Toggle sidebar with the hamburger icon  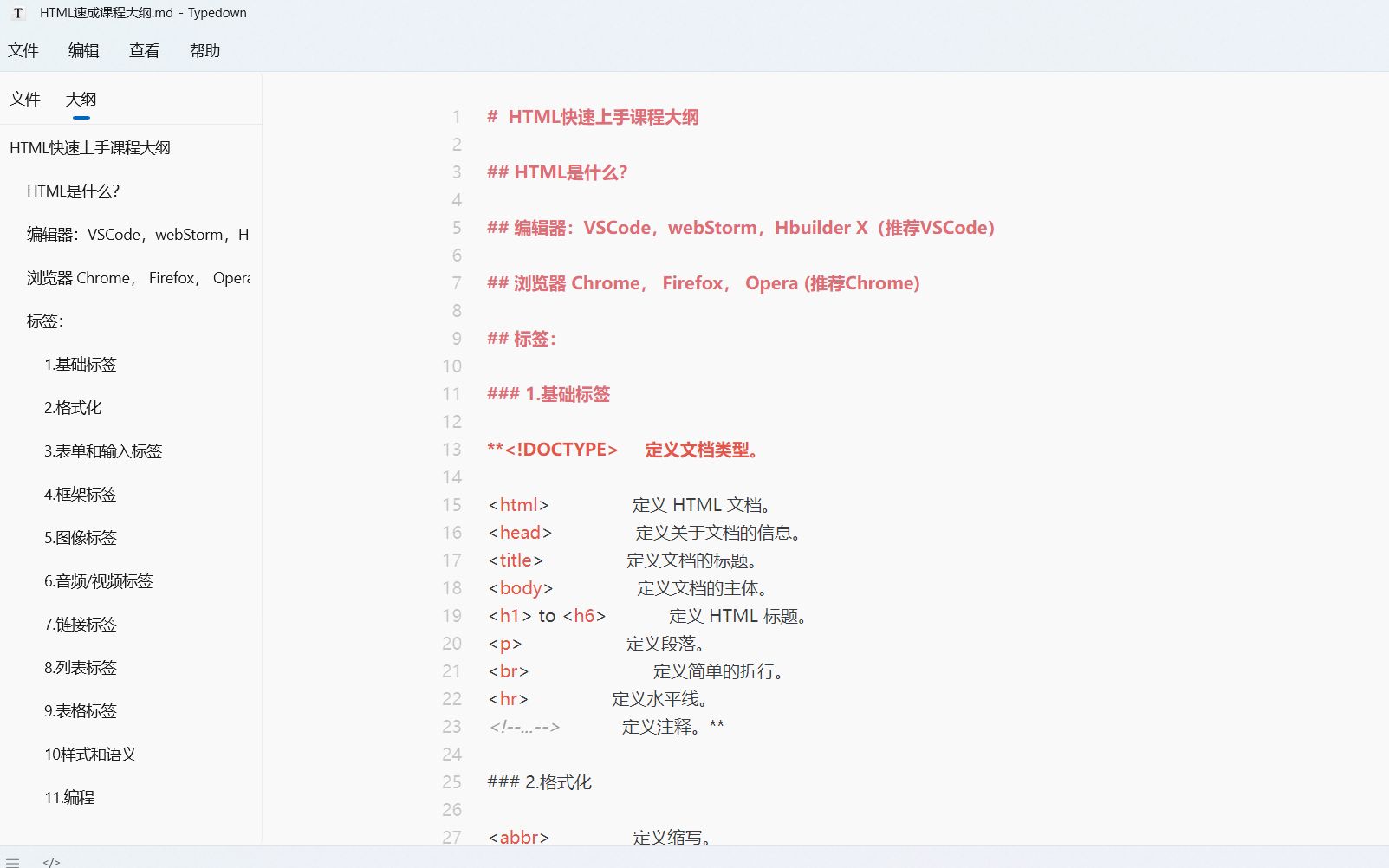(12, 862)
